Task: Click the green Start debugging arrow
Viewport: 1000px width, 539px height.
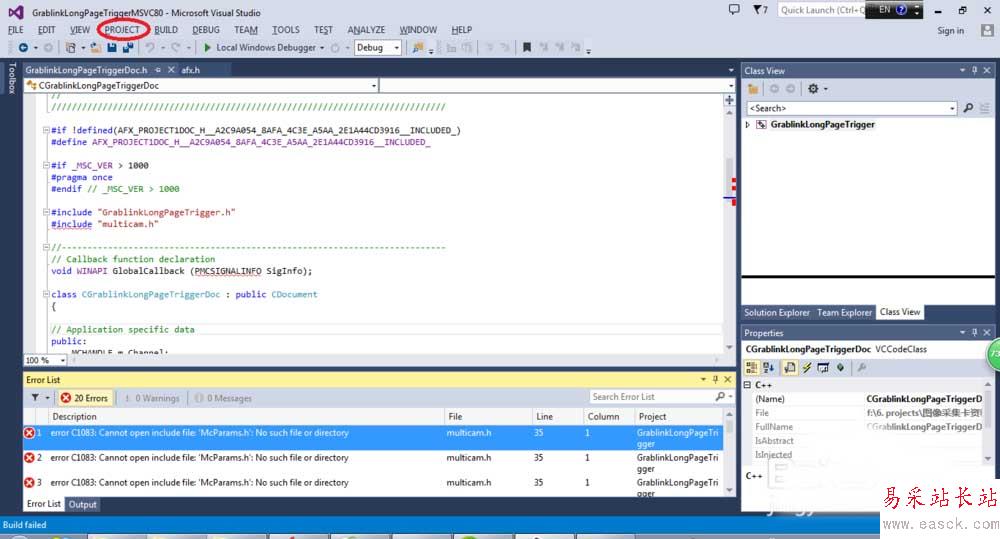Action: click(x=207, y=47)
